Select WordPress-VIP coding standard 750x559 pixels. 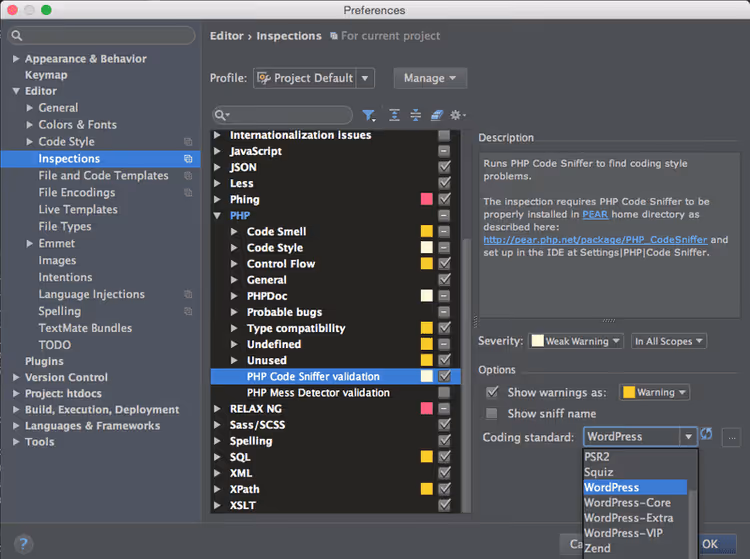(x=635, y=533)
